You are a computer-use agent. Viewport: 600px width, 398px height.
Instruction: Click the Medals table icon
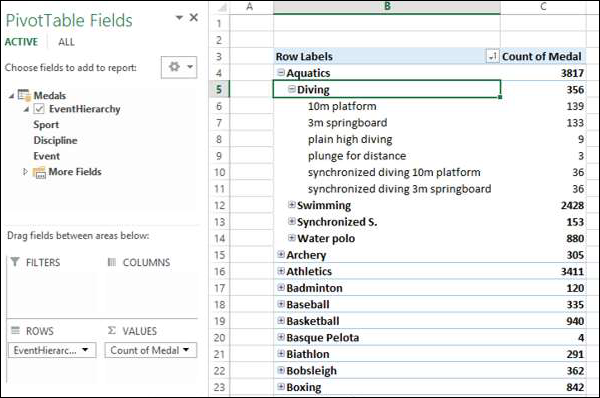[24, 95]
